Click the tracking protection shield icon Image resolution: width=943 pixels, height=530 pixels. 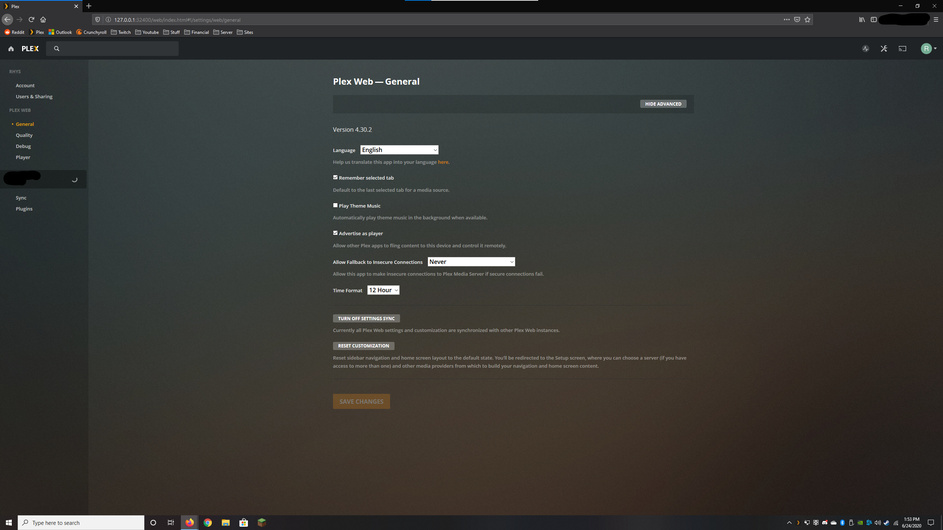point(98,20)
